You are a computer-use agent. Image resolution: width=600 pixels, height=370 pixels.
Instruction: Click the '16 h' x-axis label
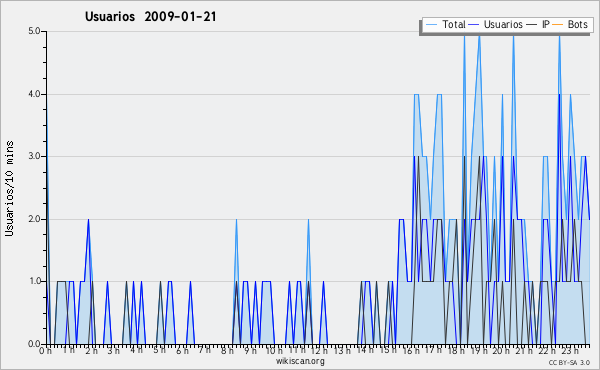[411, 351]
